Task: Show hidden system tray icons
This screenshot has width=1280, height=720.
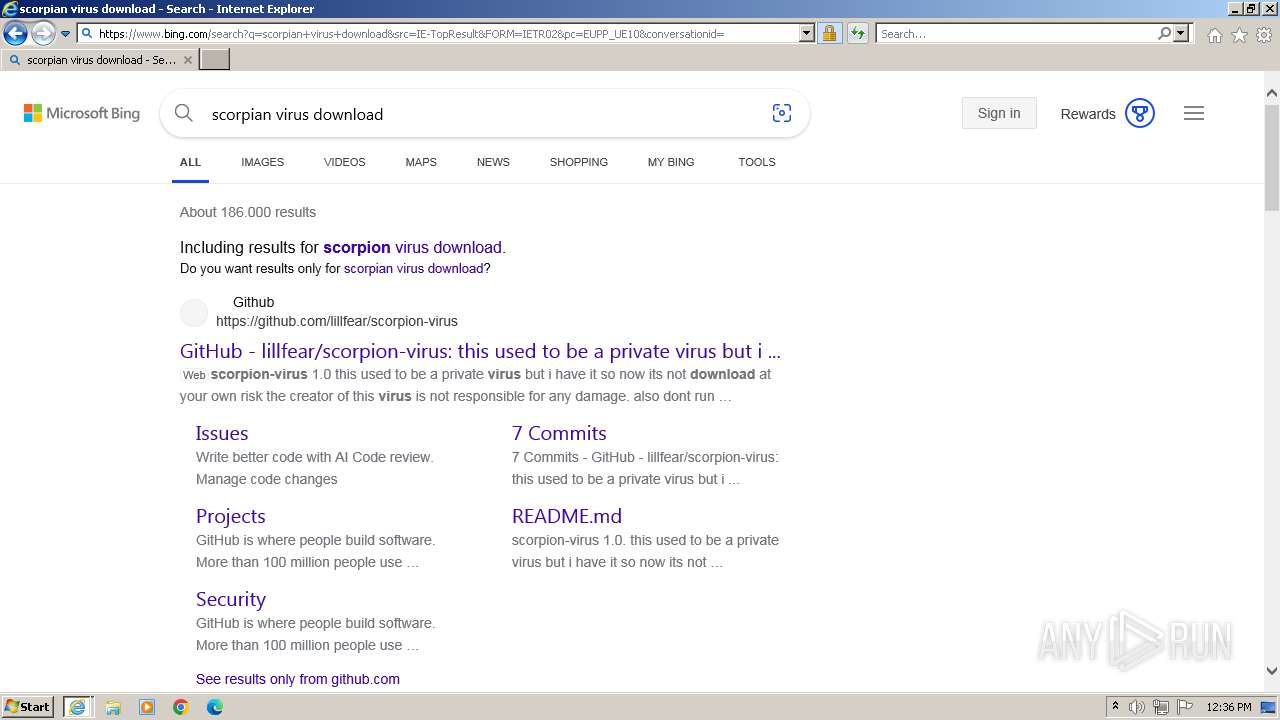Action: (1115, 707)
